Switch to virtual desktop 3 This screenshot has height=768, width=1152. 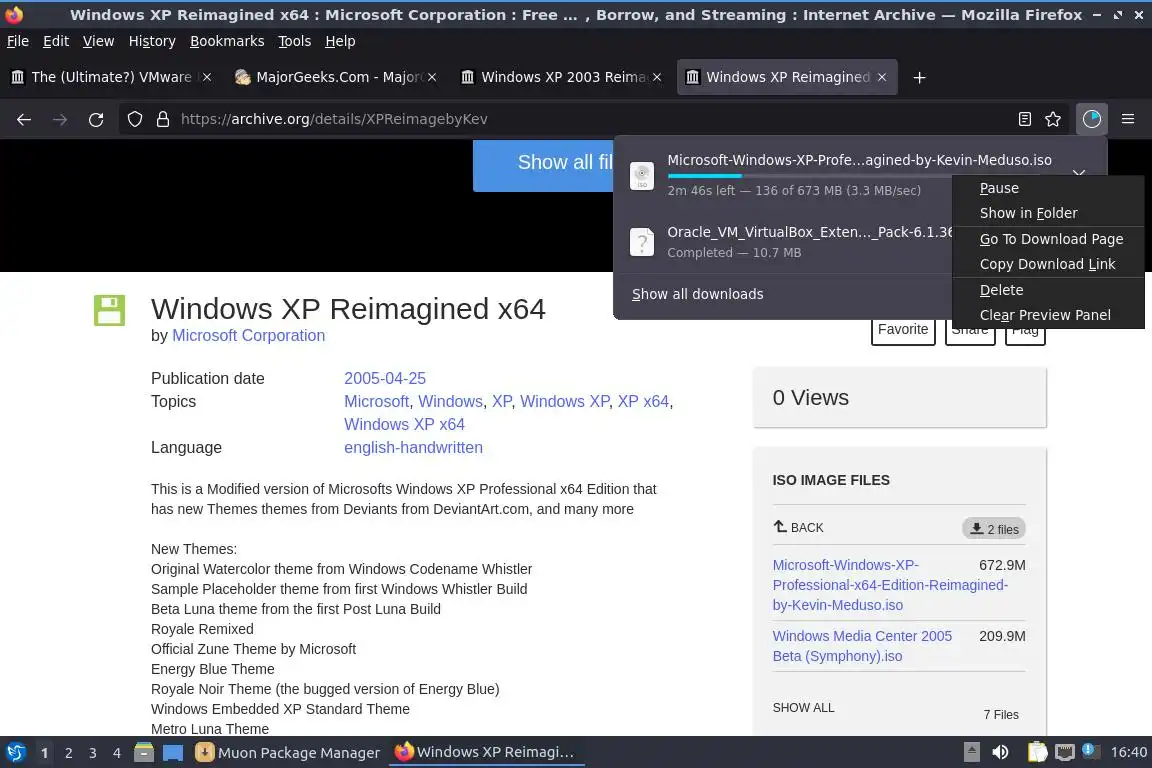coord(93,753)
